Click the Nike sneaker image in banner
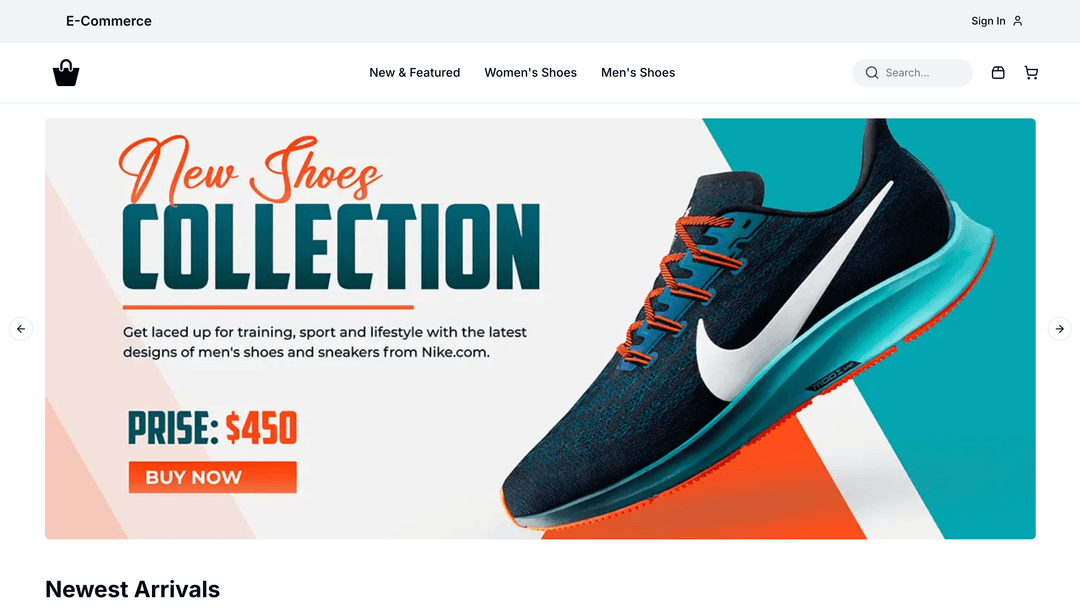 pos(747,324)
